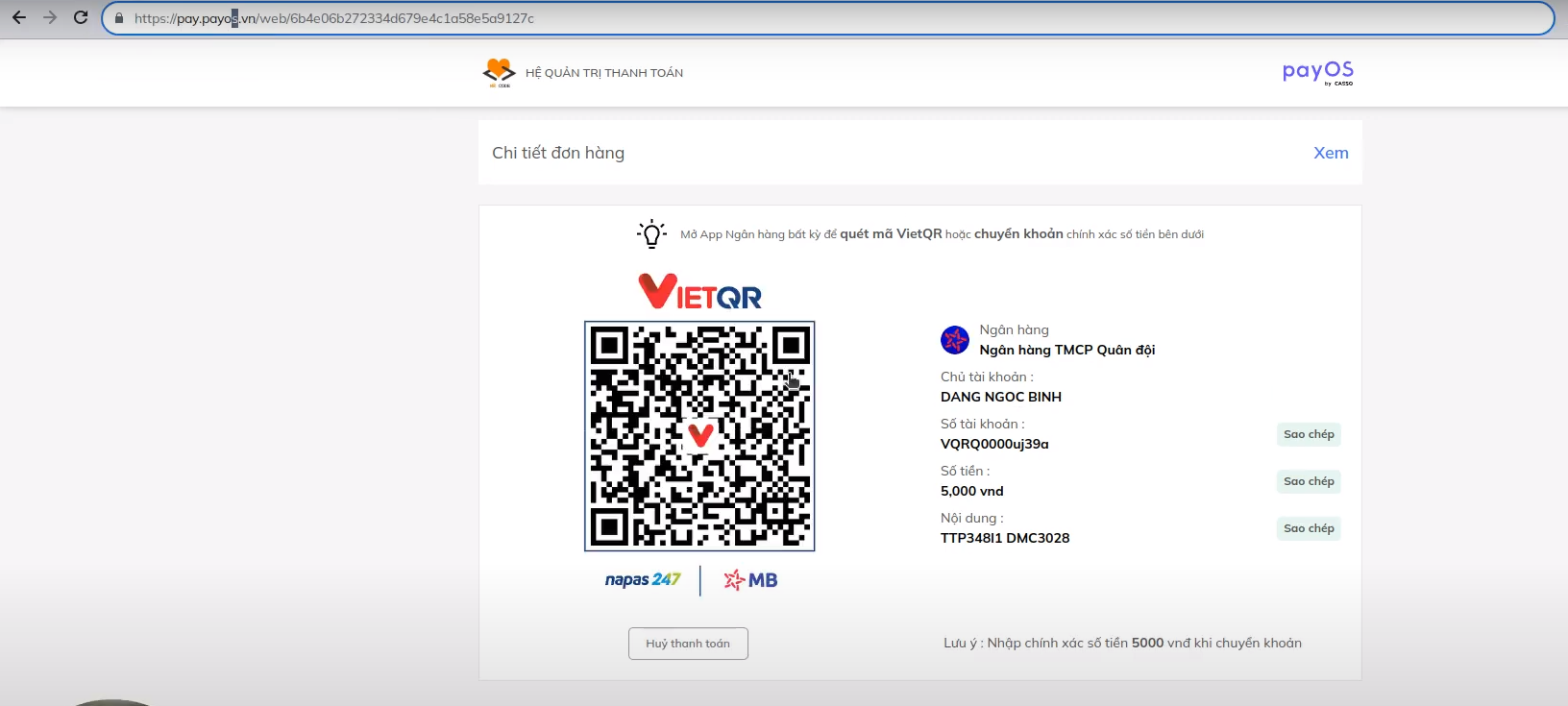The height and width of the screenshot is (706, 1568).
Task: Open order details via Xem link
Action: point(1331,153)
